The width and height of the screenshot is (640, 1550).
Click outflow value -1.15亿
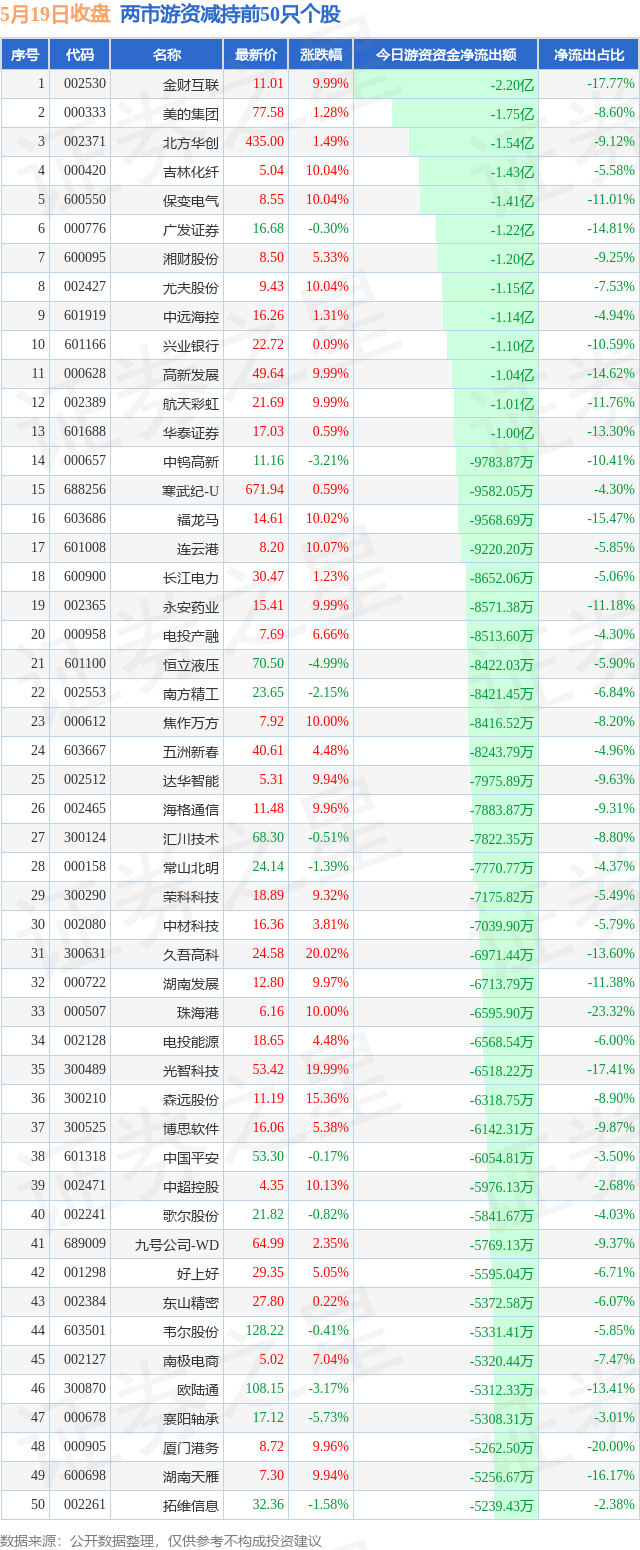(x=512, y=288)
